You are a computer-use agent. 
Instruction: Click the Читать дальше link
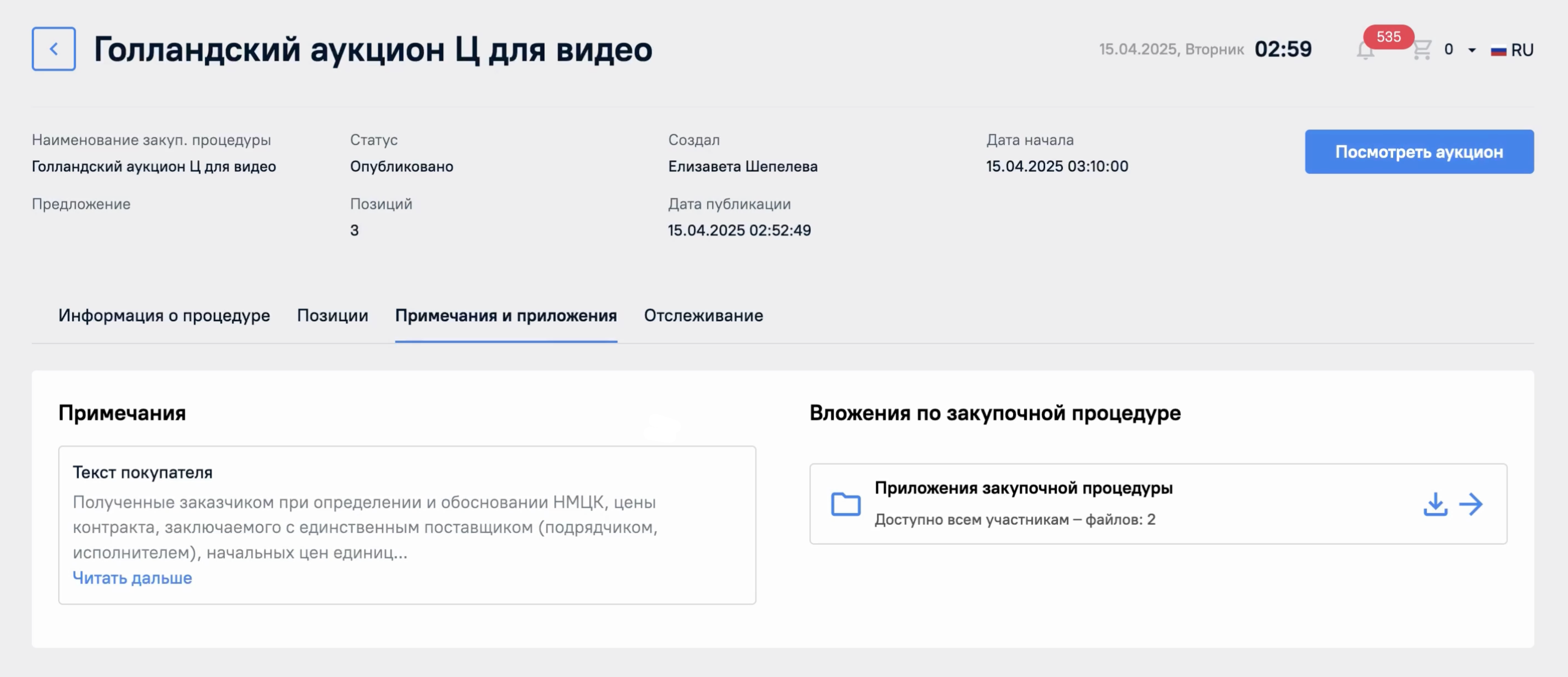point(132,577)
